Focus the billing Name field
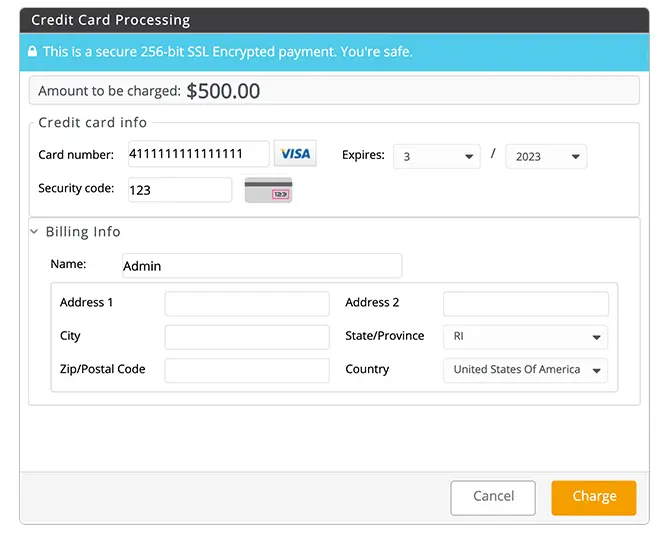 coord(262,266)
